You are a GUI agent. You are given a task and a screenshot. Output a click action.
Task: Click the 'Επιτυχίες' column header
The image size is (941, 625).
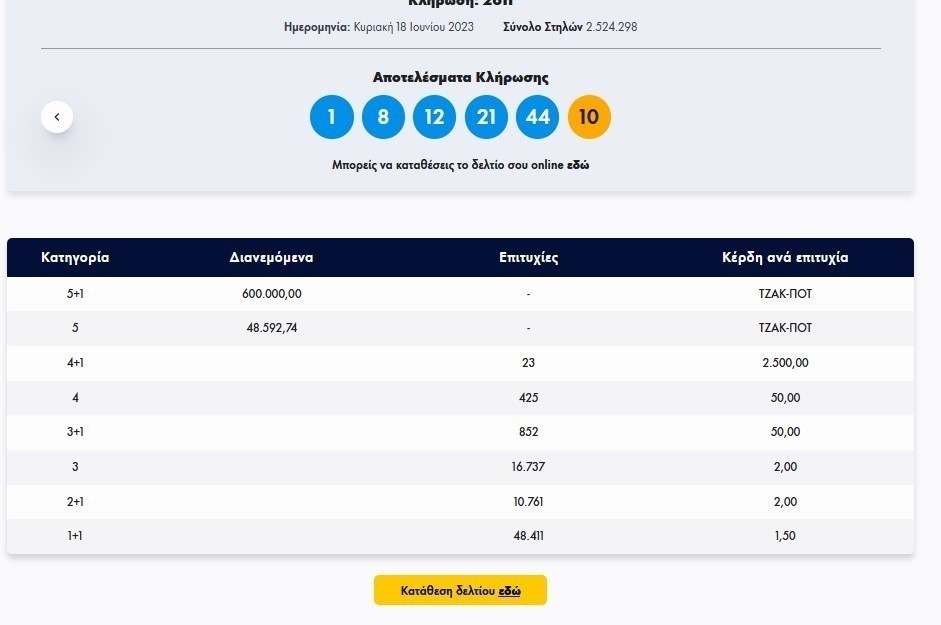pyautogui.click(x=528, y=257)
